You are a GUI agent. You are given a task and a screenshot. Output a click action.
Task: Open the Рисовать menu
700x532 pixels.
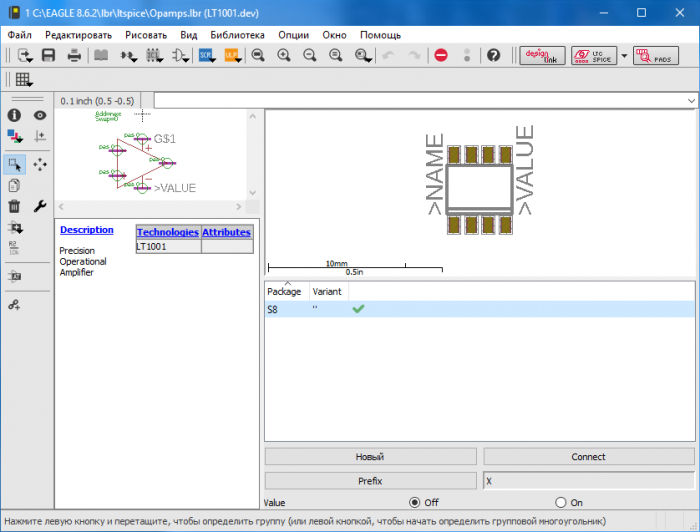(146, 34)
